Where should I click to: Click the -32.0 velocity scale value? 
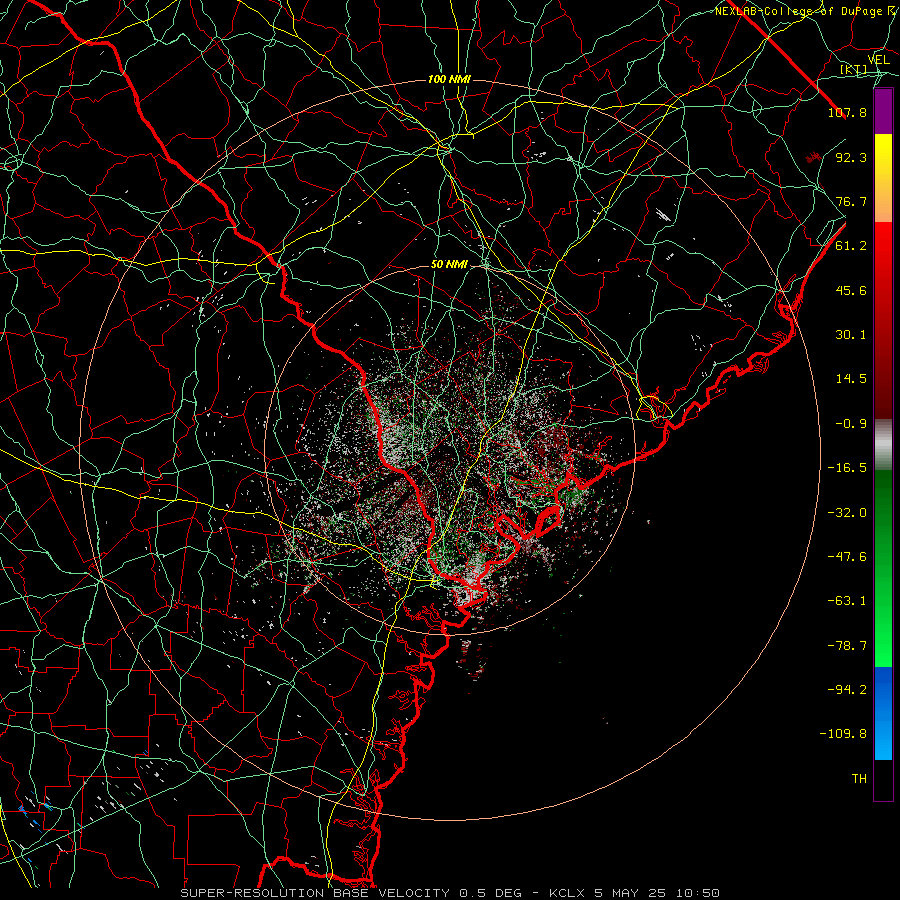pyautogui.click(x=847, y=513)
